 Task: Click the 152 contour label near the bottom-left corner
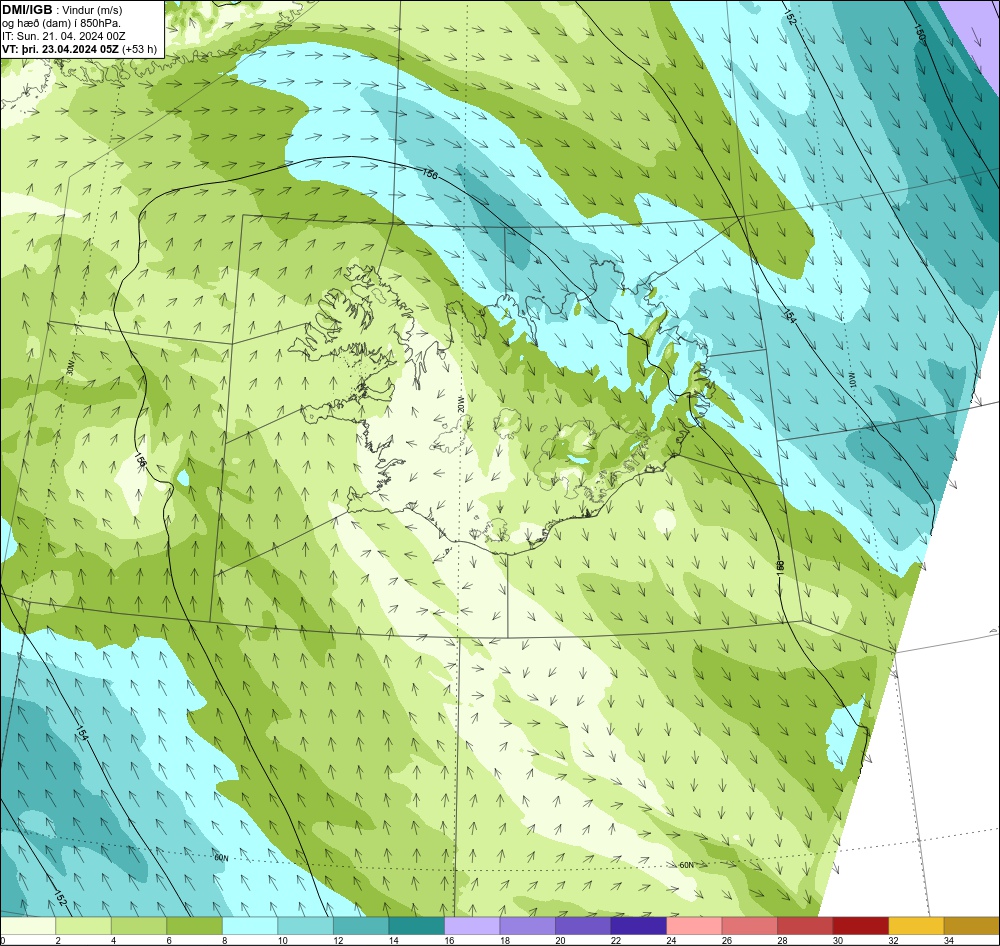click(60, 899)
